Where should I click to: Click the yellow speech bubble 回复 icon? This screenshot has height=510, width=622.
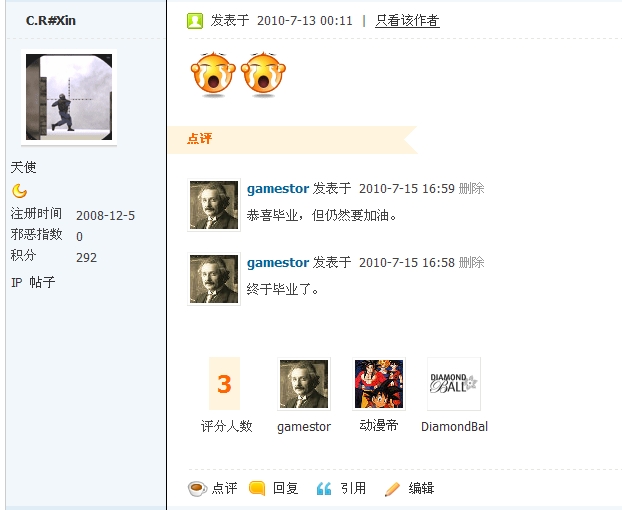point(257,488)
